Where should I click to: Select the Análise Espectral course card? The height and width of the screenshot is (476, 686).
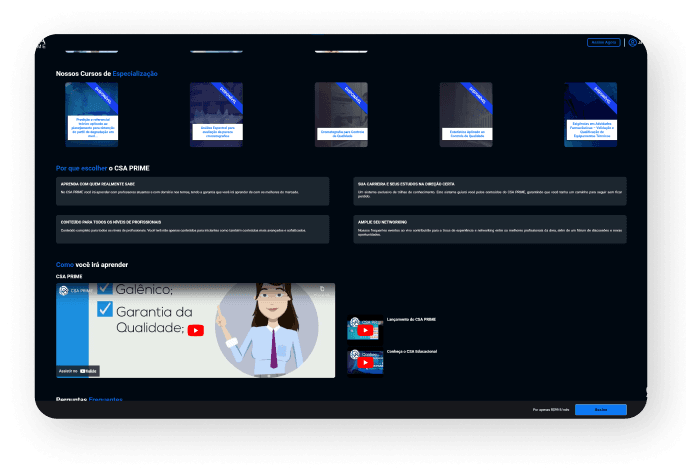(x=217, y=114)
